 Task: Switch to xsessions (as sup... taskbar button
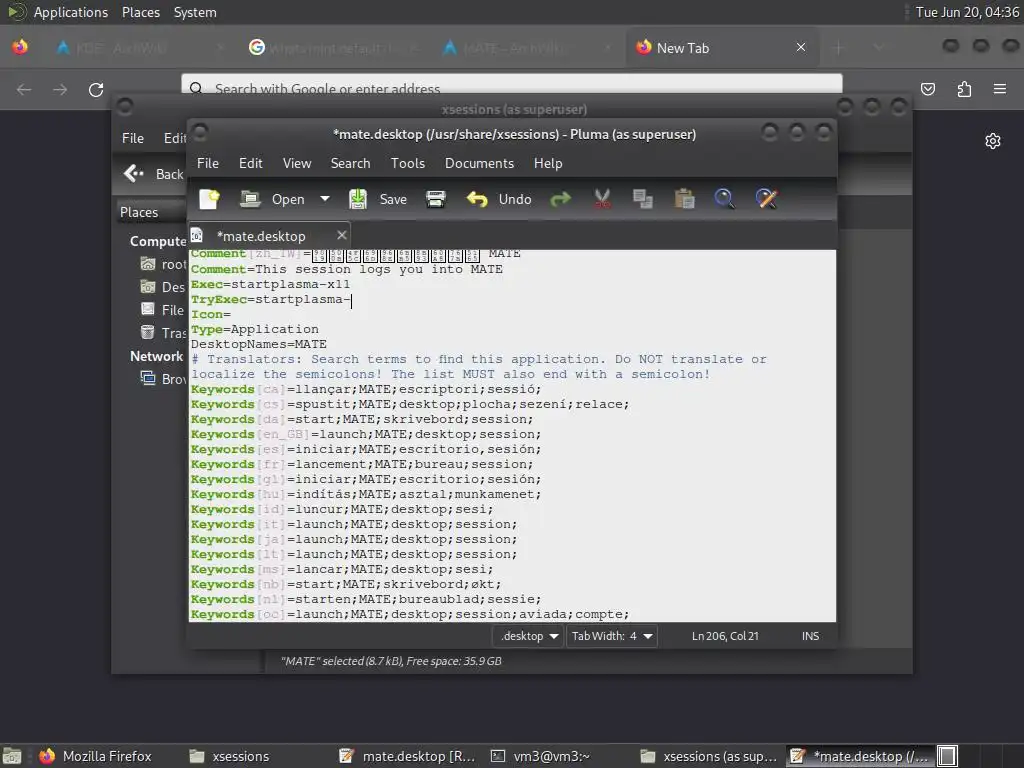pos(709,756)
